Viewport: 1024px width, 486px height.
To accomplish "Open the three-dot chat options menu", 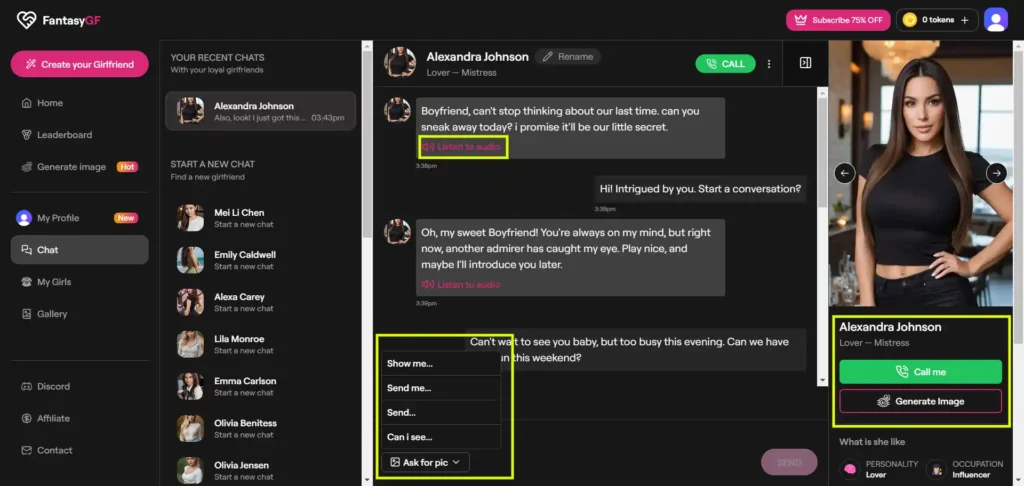I will tap(769, 63).
